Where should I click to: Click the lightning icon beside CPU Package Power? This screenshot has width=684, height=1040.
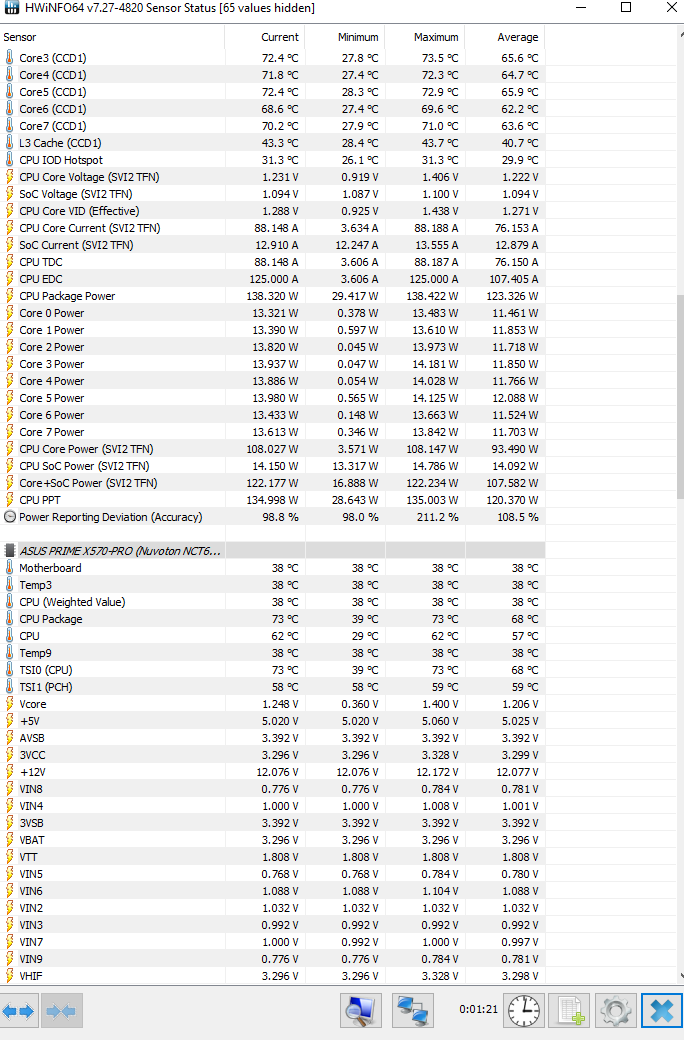[x=9, y=296]
